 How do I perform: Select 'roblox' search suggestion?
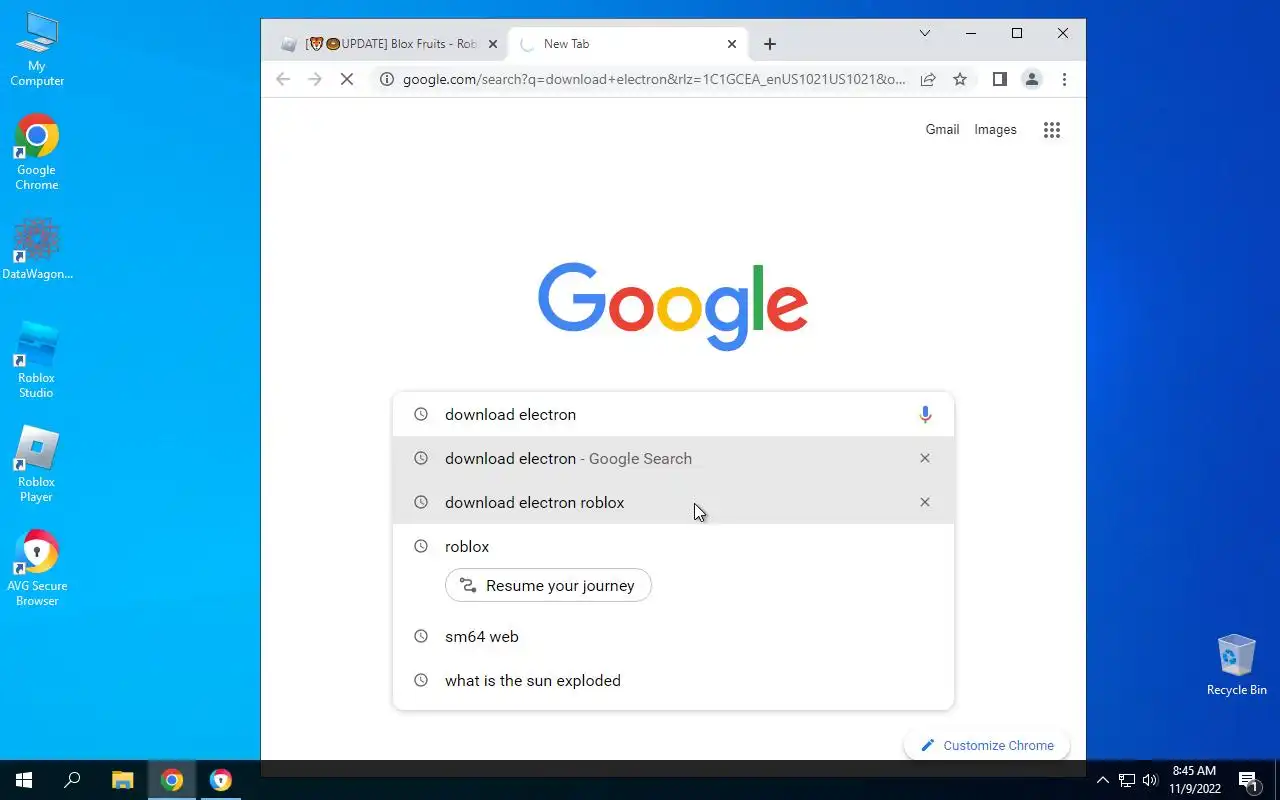click(x=673, y=546)
